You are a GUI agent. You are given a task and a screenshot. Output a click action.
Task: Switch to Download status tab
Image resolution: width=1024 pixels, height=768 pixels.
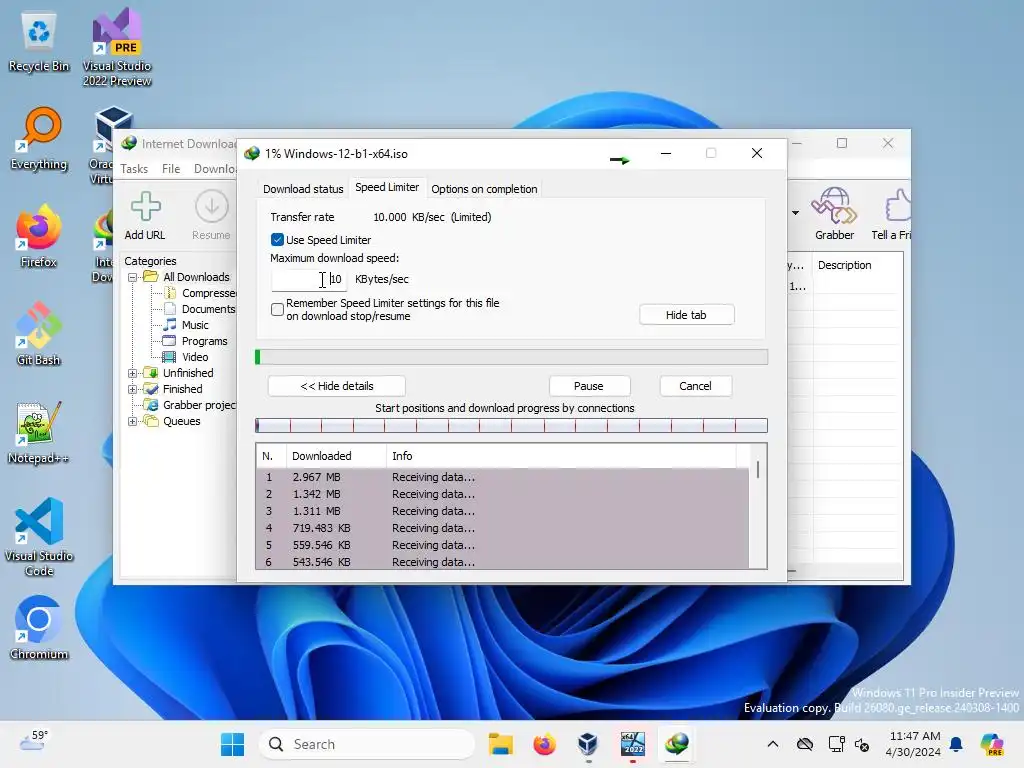click(x=303, y=189)
